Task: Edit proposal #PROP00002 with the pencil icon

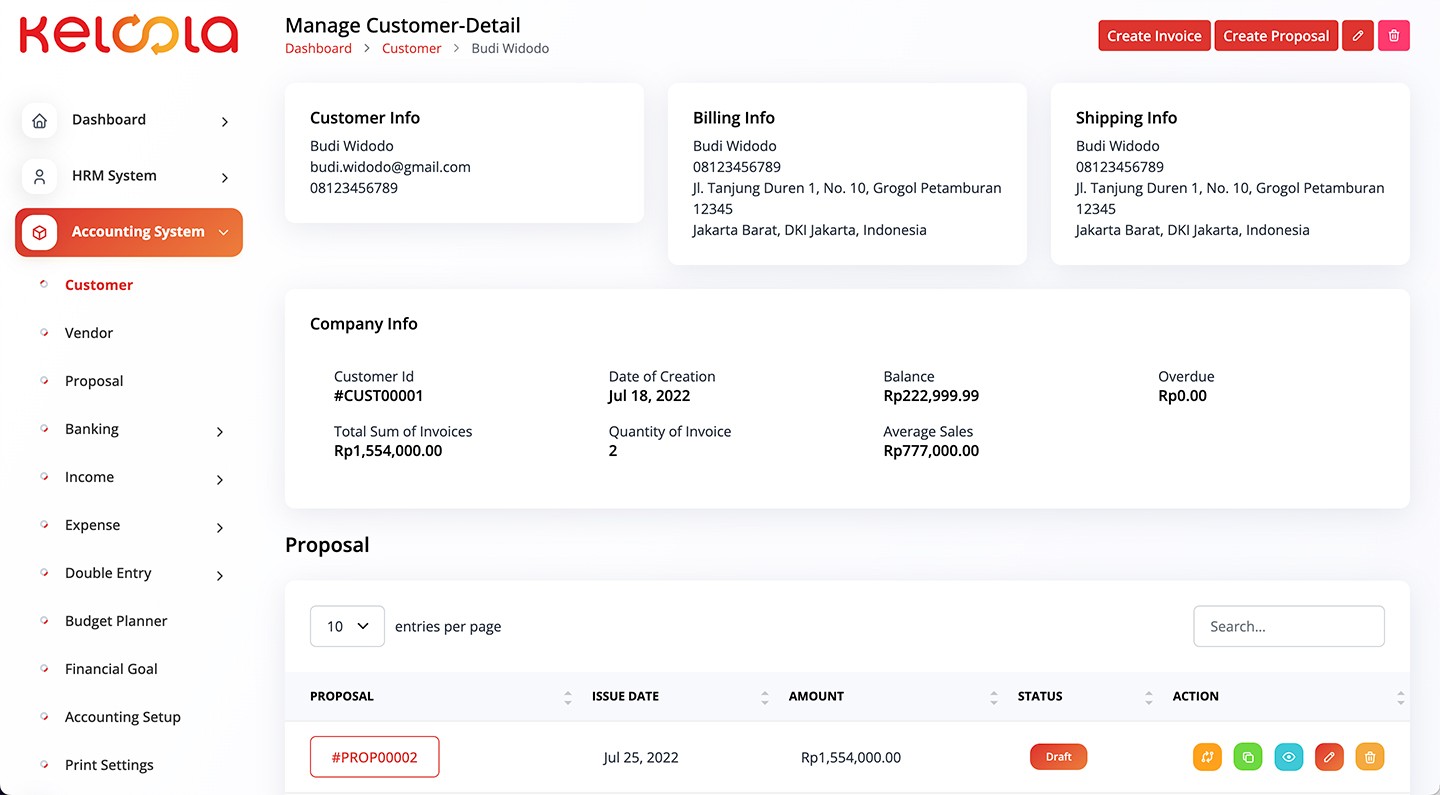Action: click(x=1329, y=757)
